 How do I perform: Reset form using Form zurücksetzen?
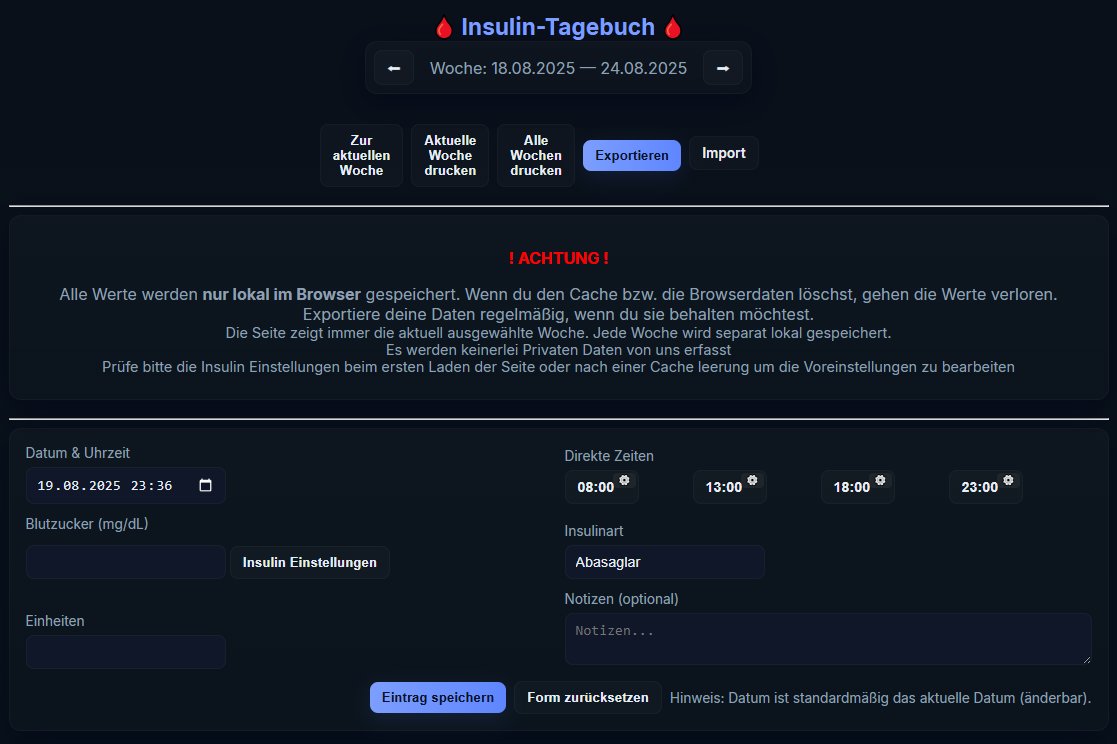[x=587, y=697]
